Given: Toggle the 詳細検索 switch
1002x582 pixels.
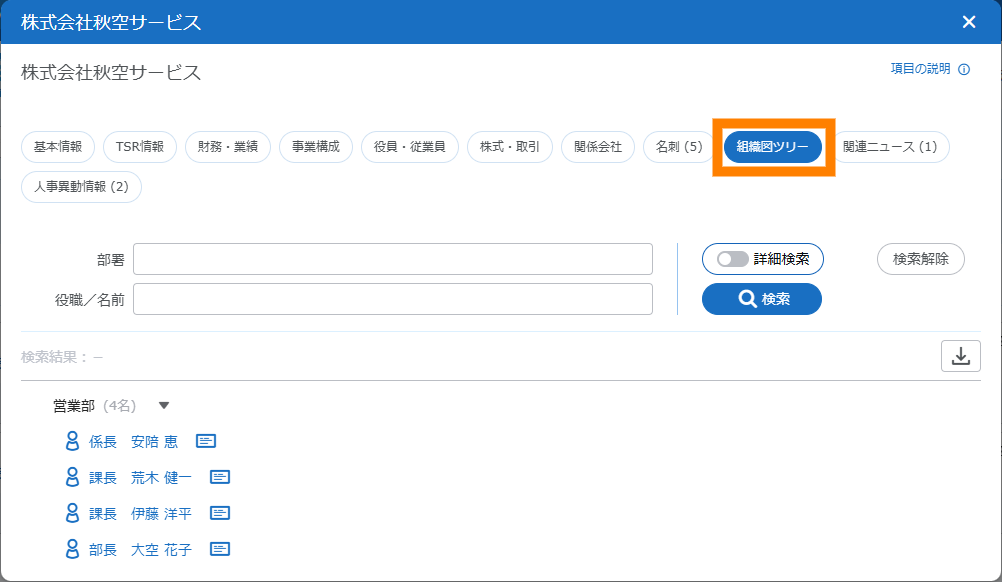Looking at the screenshot, I should tap(733, 259).
